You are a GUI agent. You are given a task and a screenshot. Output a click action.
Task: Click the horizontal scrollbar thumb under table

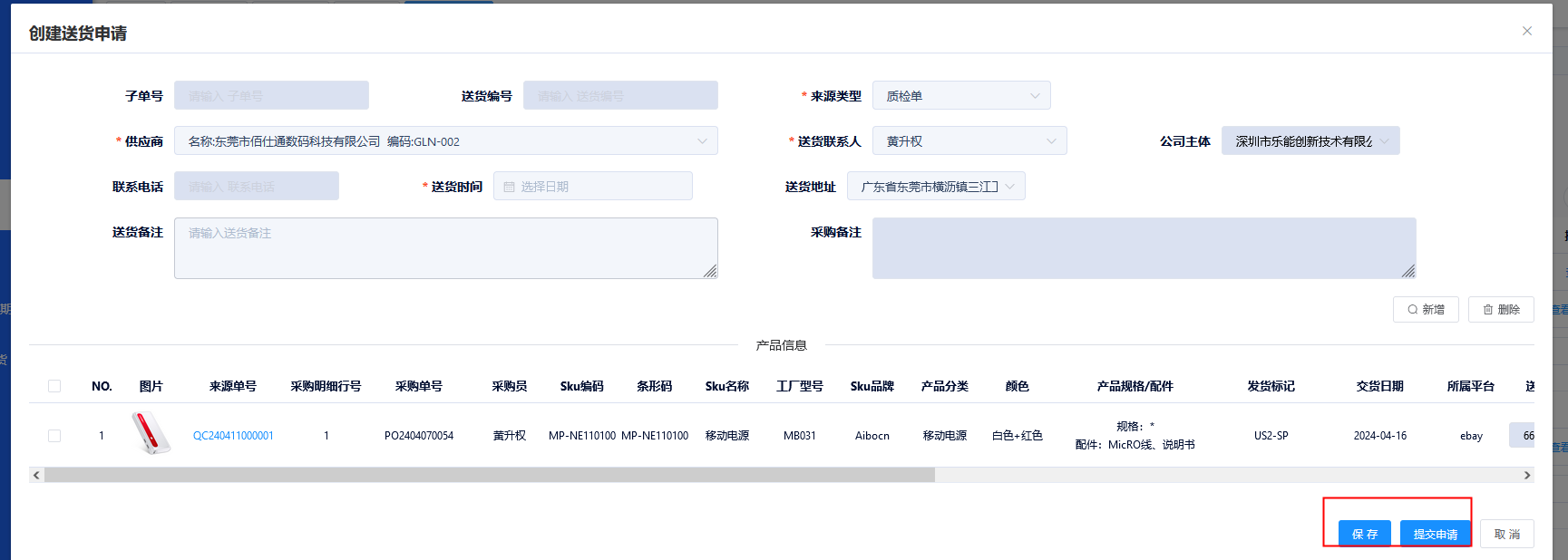coord(490,475)
